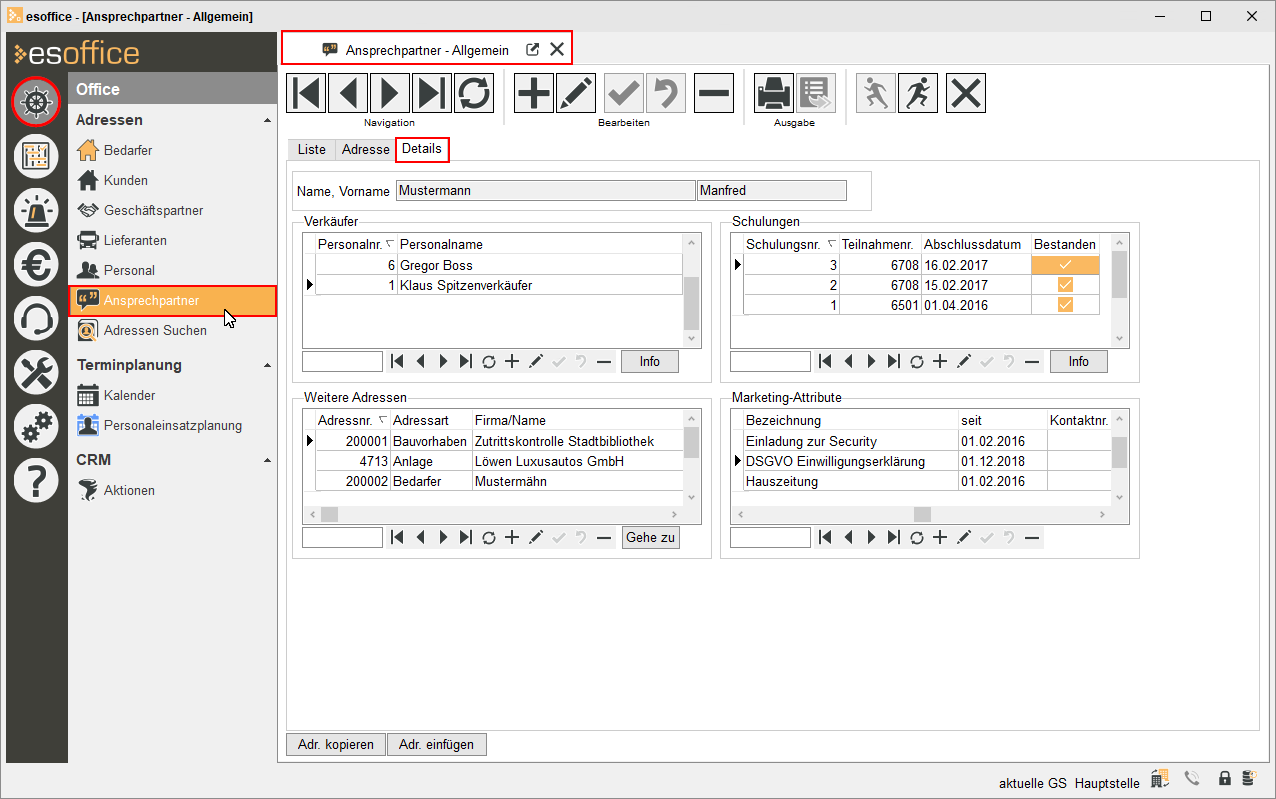Click the Adr. kopieren button
The image size is (1276, 799).
tap(336, 745)
